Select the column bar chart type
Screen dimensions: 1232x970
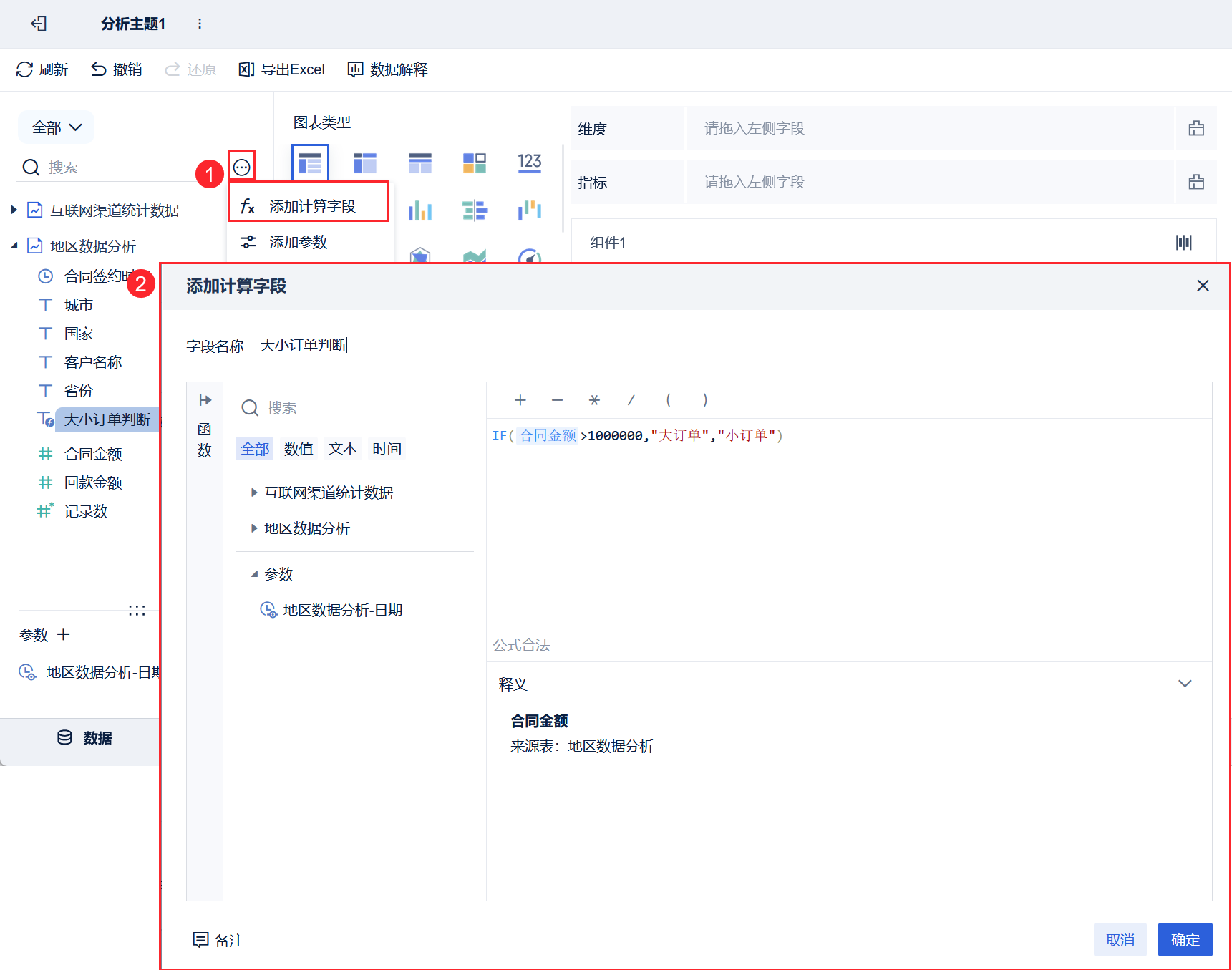point(420,210)
